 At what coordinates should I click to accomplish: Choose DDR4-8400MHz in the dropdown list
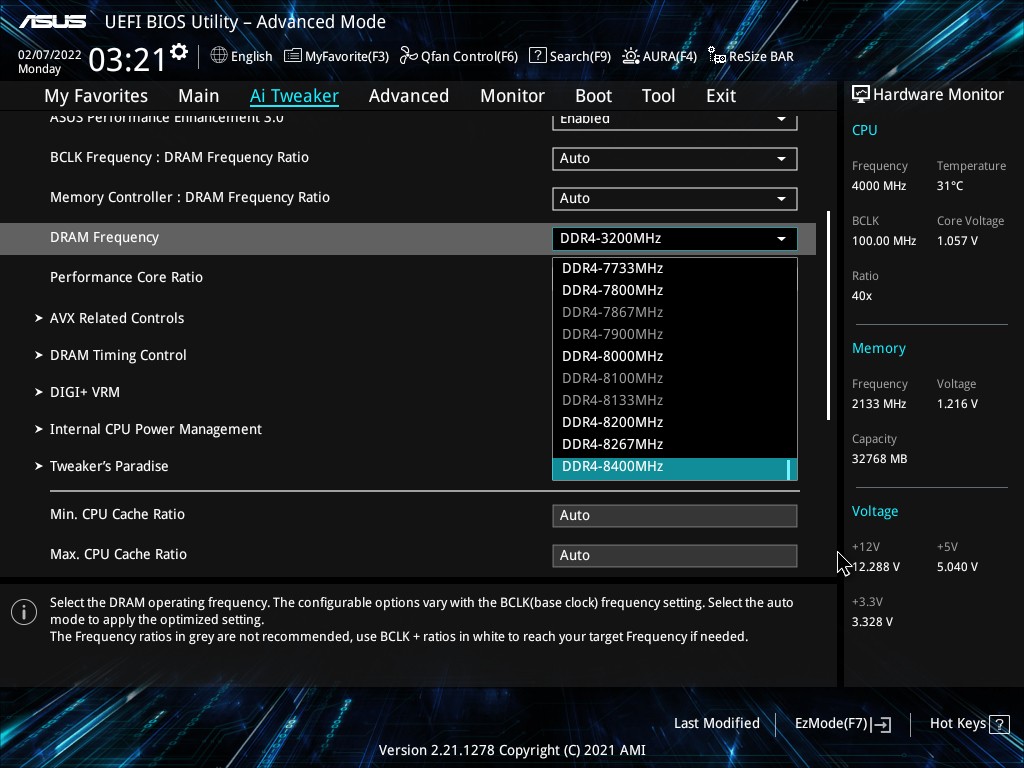click(612, 467)
